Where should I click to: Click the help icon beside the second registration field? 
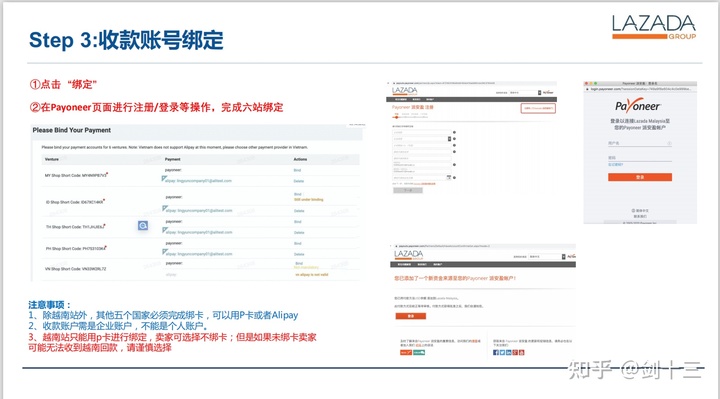(x=455, y=139)
